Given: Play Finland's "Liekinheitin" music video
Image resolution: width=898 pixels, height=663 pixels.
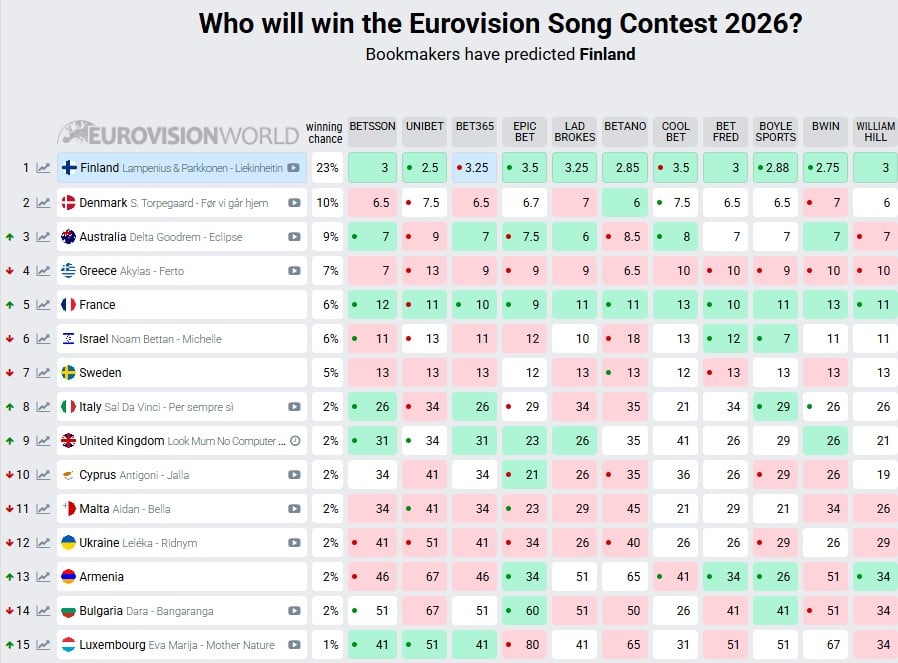Looking at the screenshot, I should point(292,168).
